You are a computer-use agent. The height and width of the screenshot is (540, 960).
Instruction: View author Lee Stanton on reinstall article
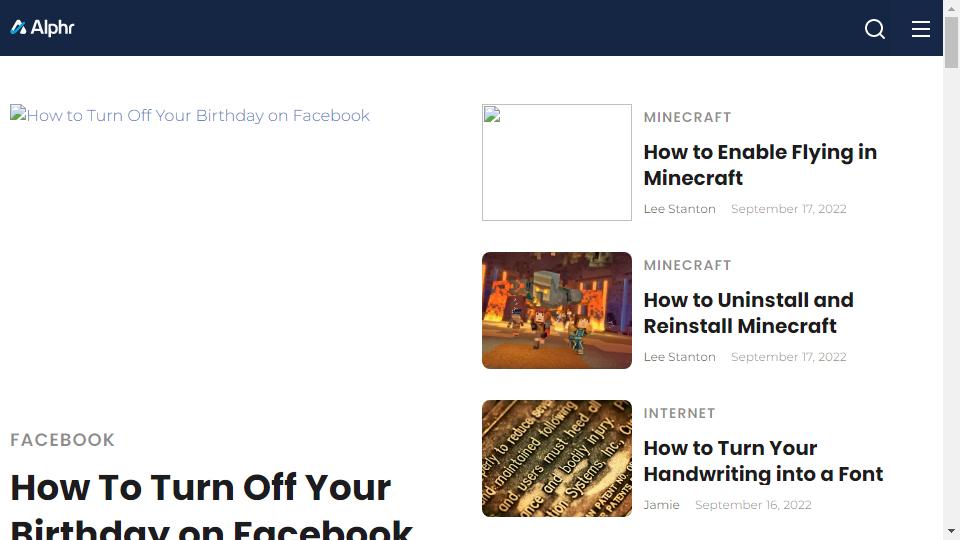click(679, 357)
